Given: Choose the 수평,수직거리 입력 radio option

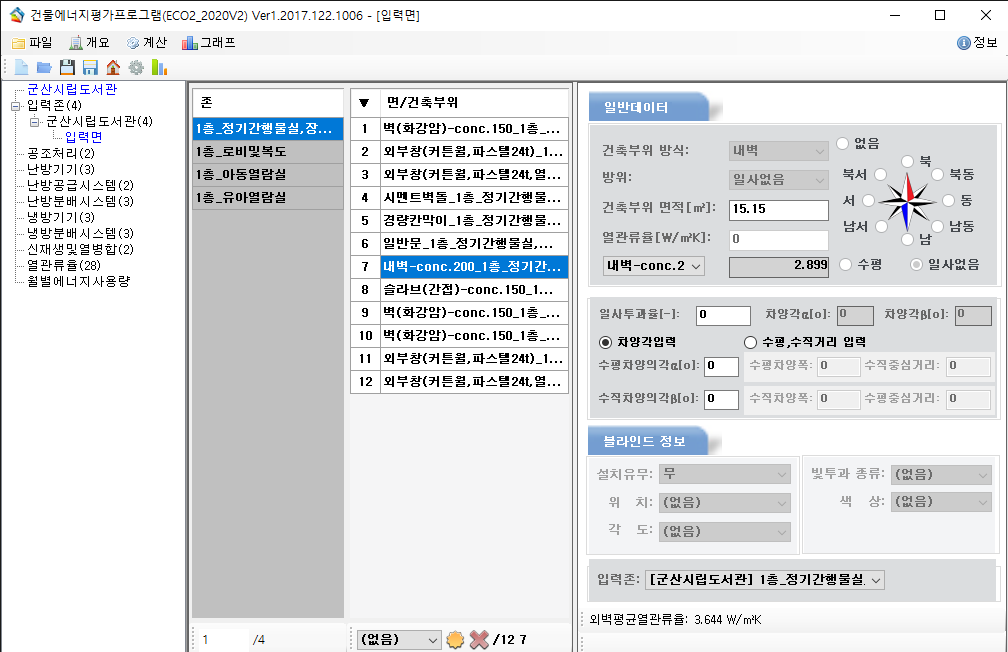Looking at the screenshot, I should tap(750, 342).
